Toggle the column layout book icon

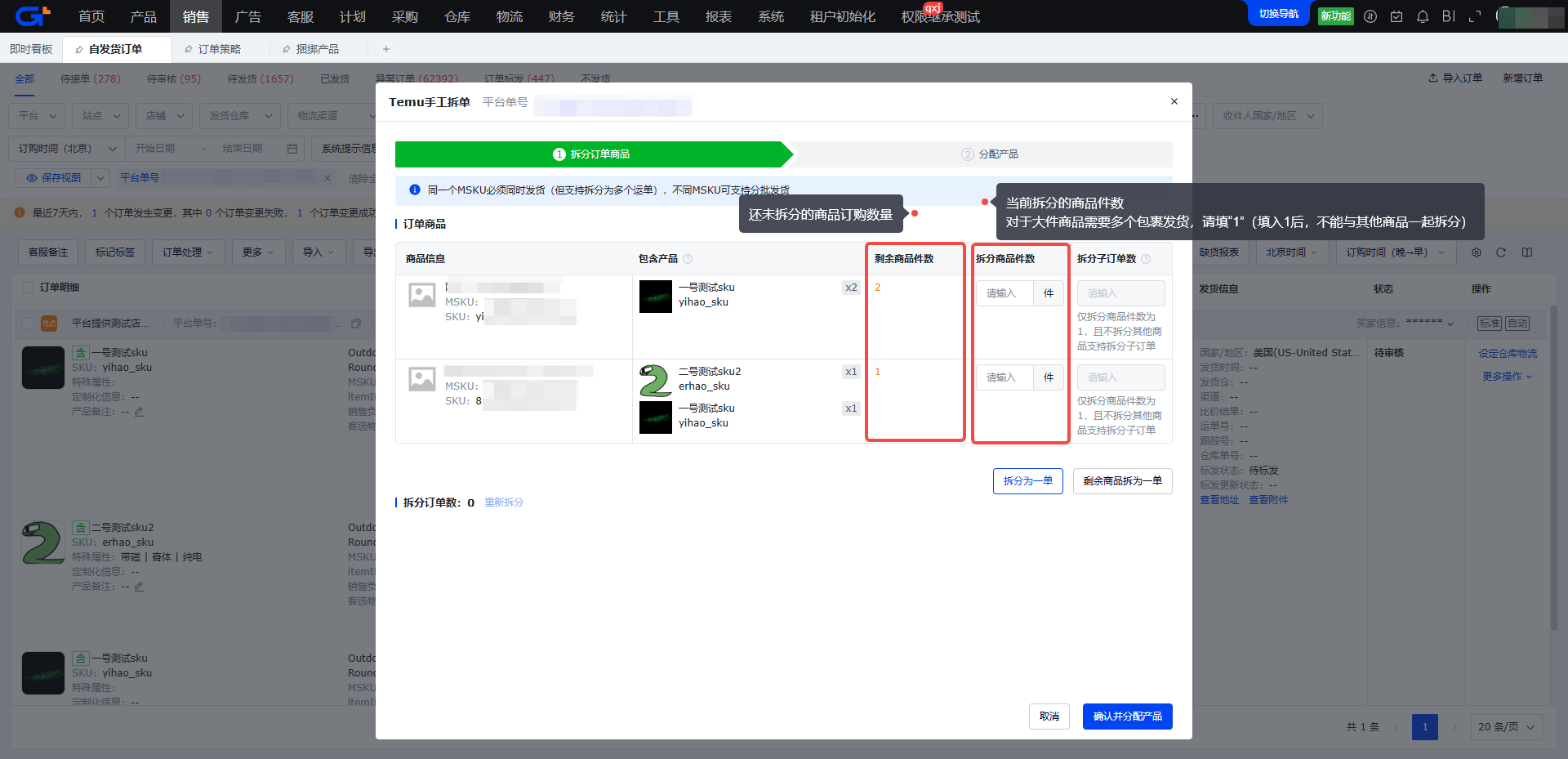coord(1527,252)
